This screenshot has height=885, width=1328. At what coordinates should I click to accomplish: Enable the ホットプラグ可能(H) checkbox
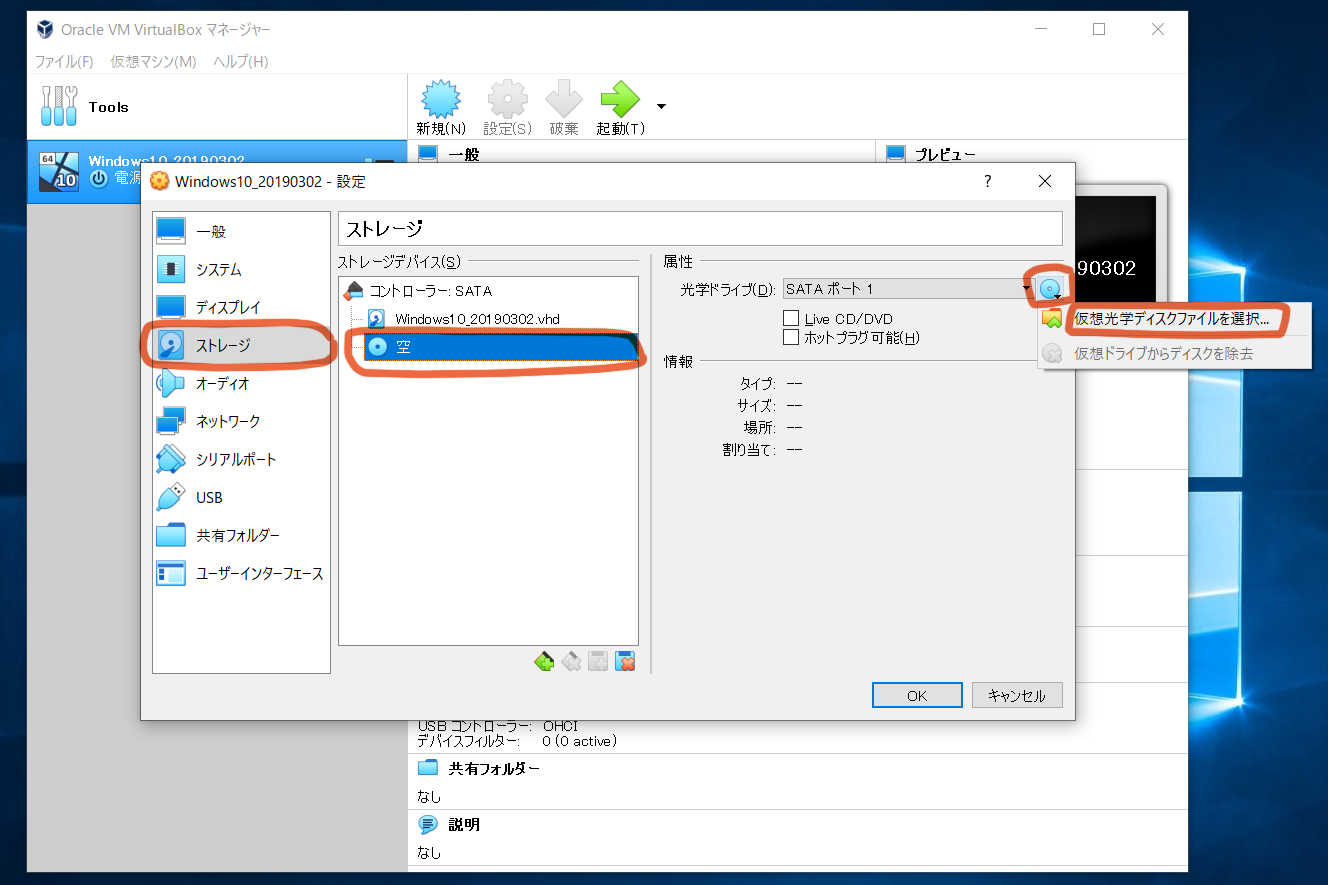pos(791,338)
